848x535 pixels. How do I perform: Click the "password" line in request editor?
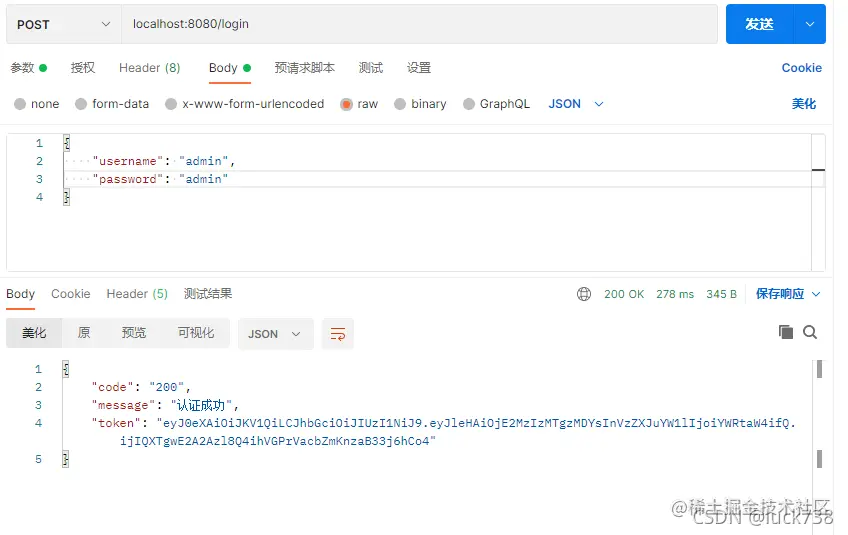pos(161,179)
